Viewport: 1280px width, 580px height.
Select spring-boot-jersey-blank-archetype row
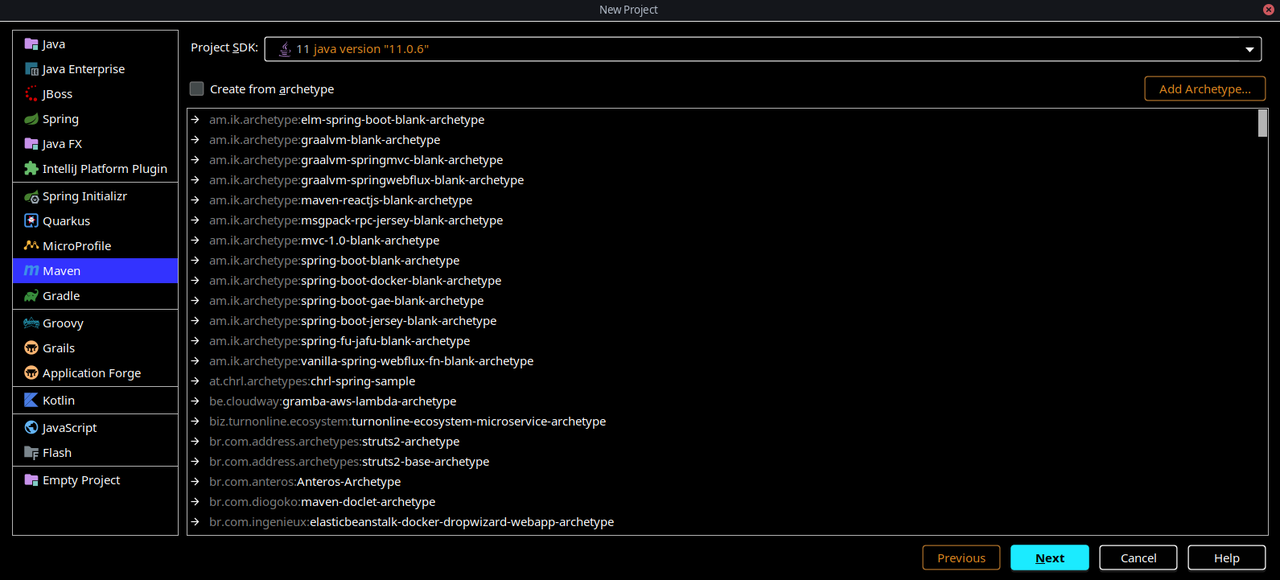(x=721, y=321)
